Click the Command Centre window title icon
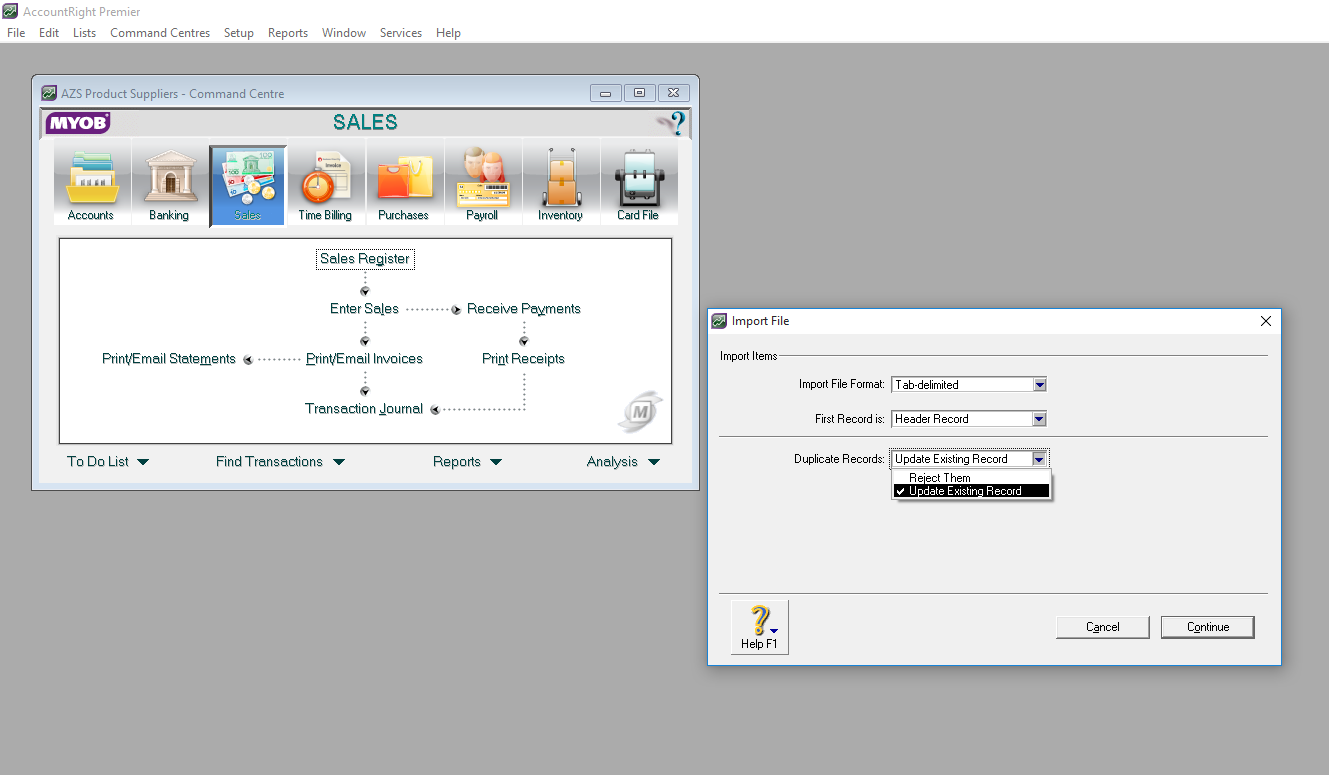Screen dimensions: 1329x775 (x=49, y=93)
